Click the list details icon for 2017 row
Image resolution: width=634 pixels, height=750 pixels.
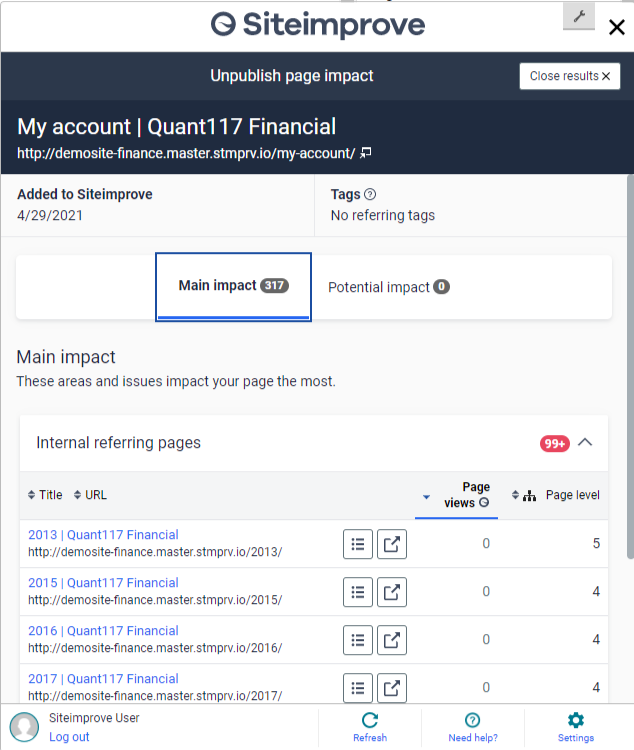(x=358, y=688)
